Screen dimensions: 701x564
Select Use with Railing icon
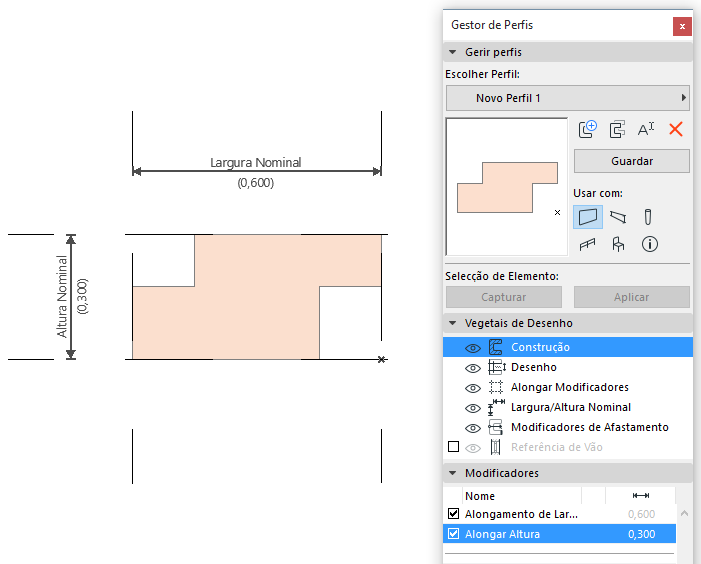pyautogui.click(x=587, y=244)
